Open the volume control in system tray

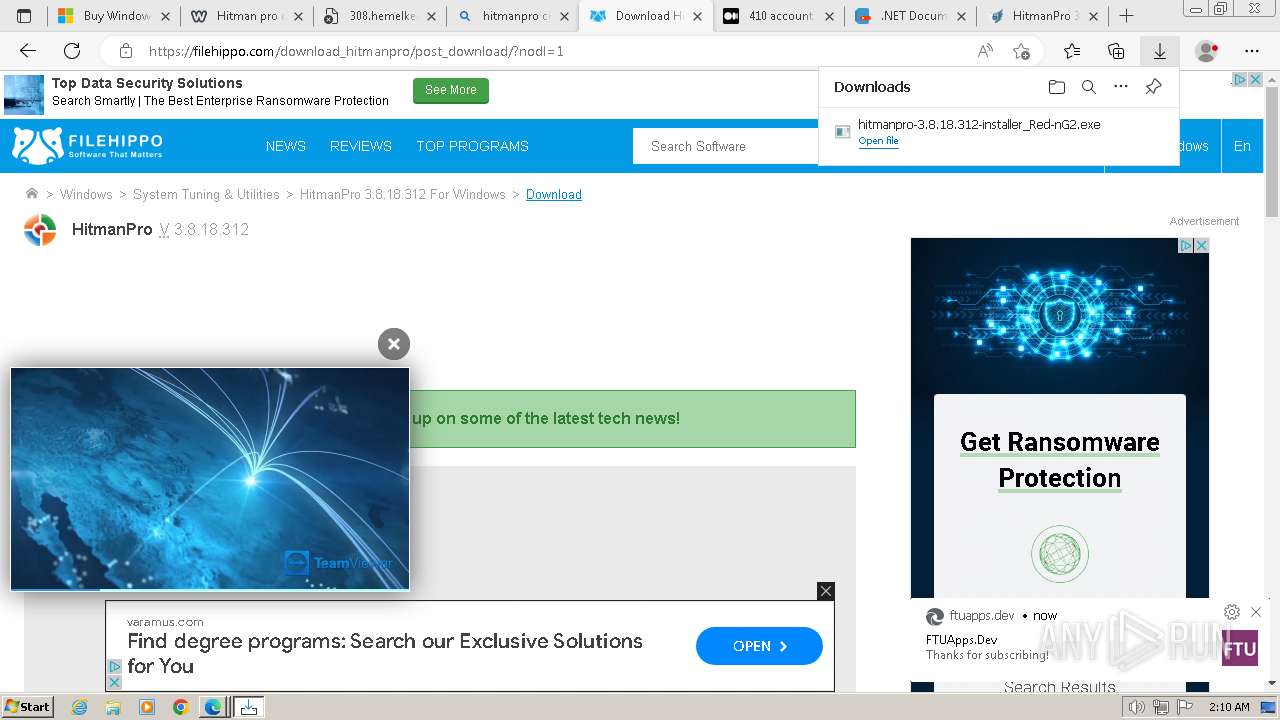(x=1136, y=707)
